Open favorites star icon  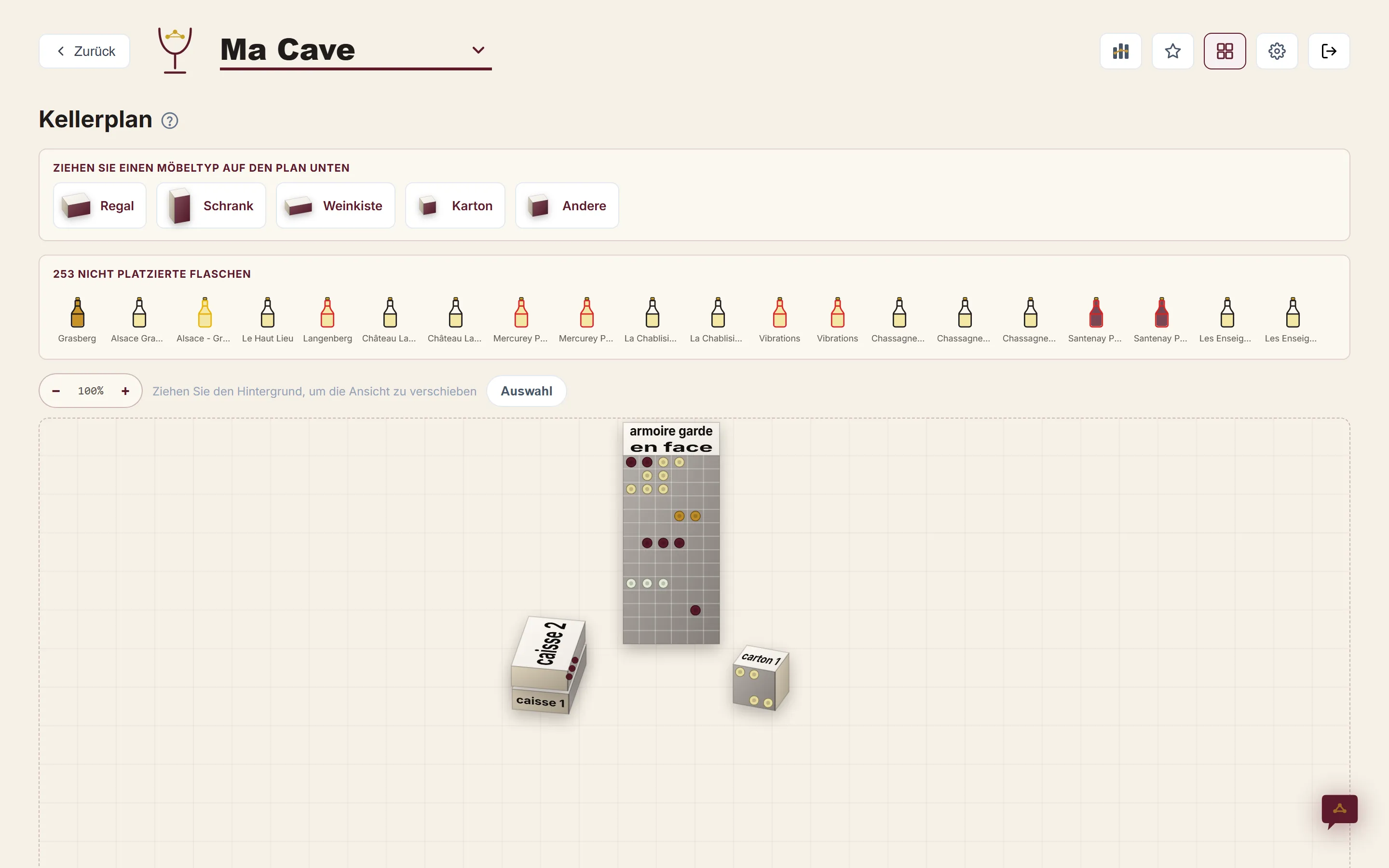[x=1172, y=51]
